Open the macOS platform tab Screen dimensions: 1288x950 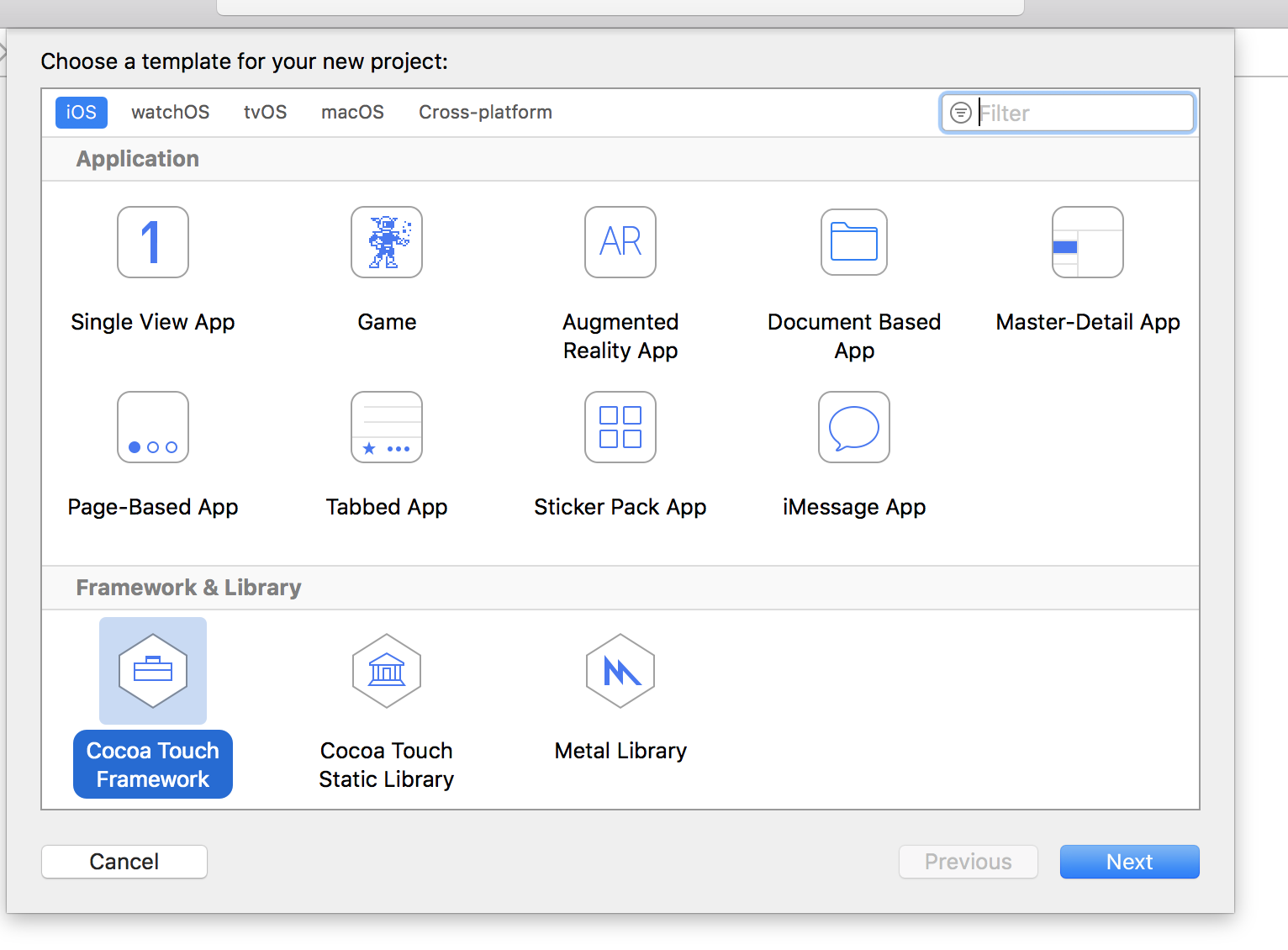pyautogui.click(x=353, y=113)
